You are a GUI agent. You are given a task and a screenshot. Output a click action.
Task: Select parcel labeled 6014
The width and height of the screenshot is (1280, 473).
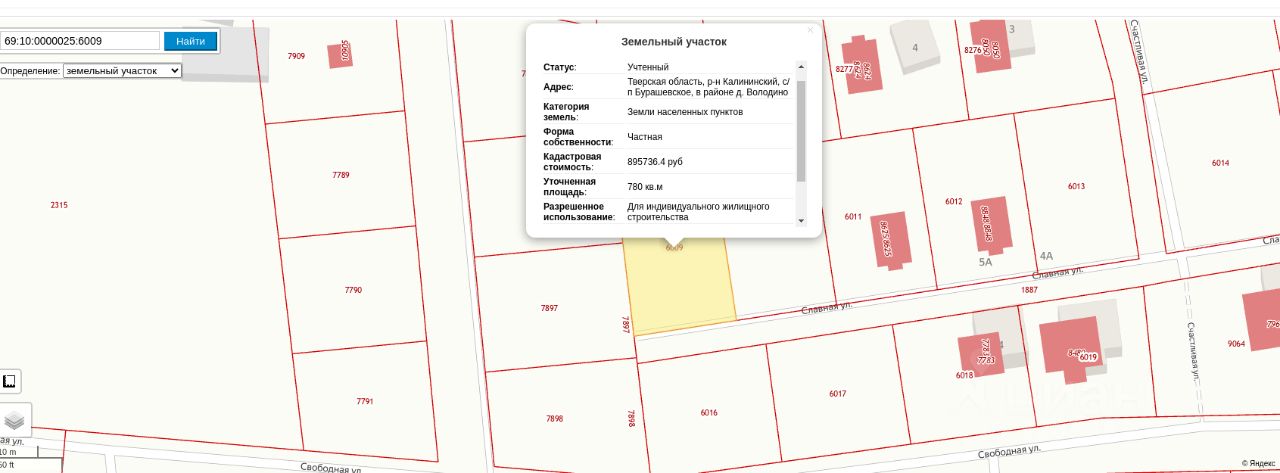coord(1220,162)
